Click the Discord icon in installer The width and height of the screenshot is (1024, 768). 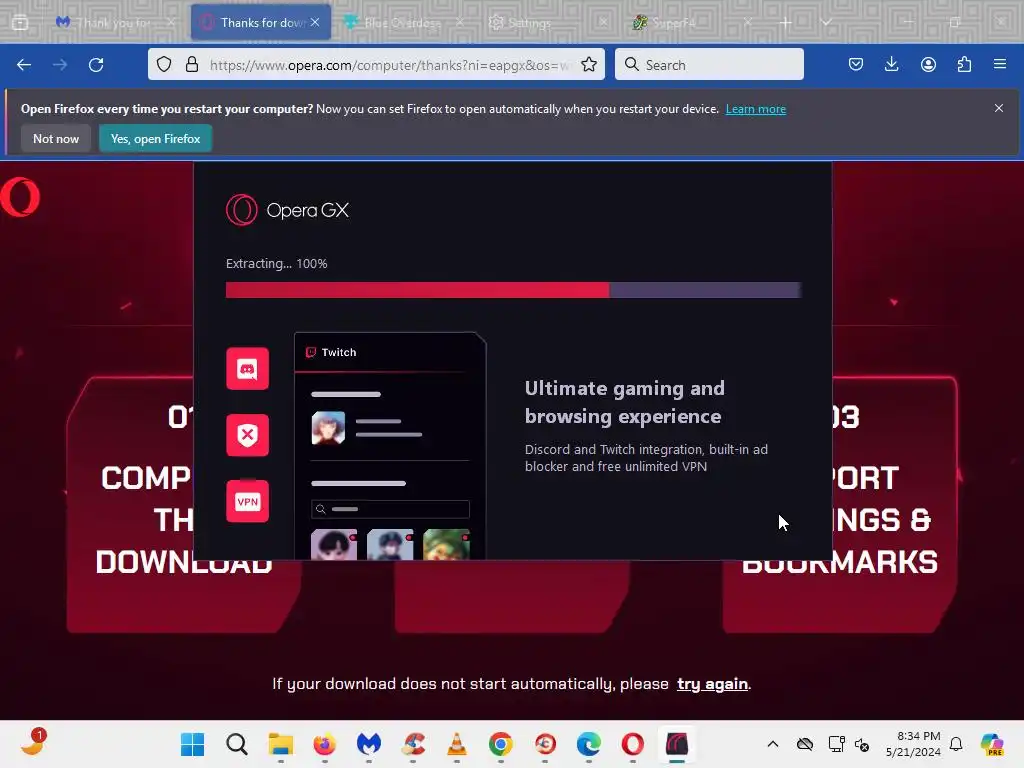pos(248,369)
